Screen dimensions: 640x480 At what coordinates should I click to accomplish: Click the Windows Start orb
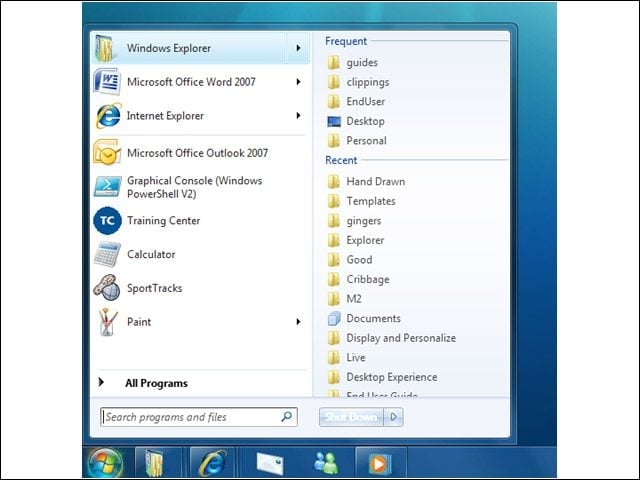(105, 463)
